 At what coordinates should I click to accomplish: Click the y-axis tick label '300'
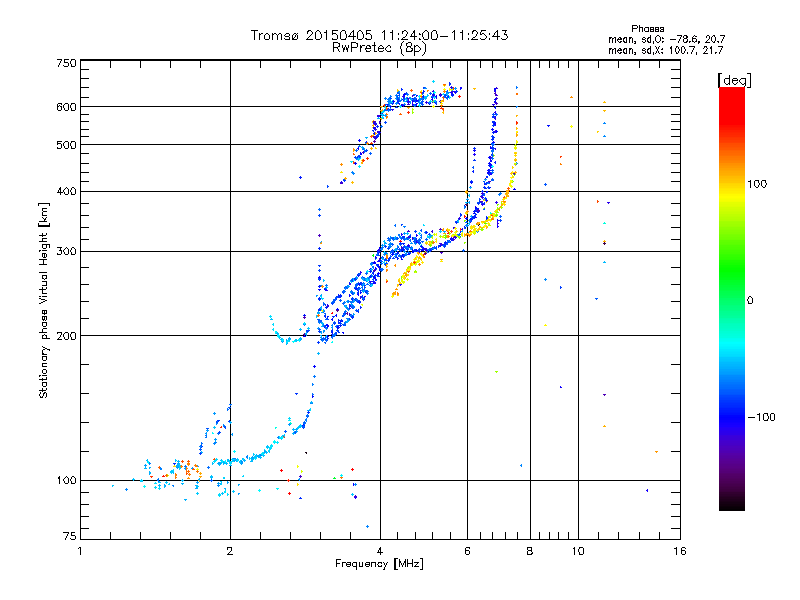pyautogui.click(x=67, y=252)
